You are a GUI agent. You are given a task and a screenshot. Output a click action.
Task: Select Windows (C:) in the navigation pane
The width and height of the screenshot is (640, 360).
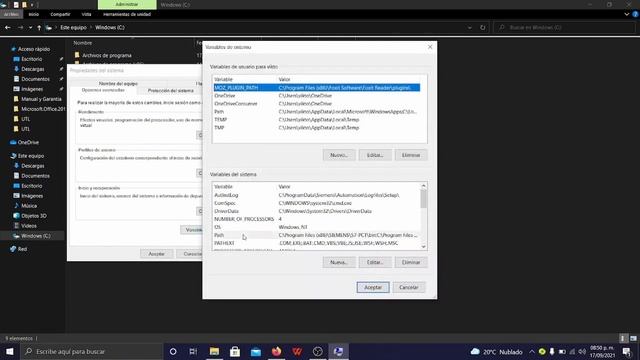point(35,236)
